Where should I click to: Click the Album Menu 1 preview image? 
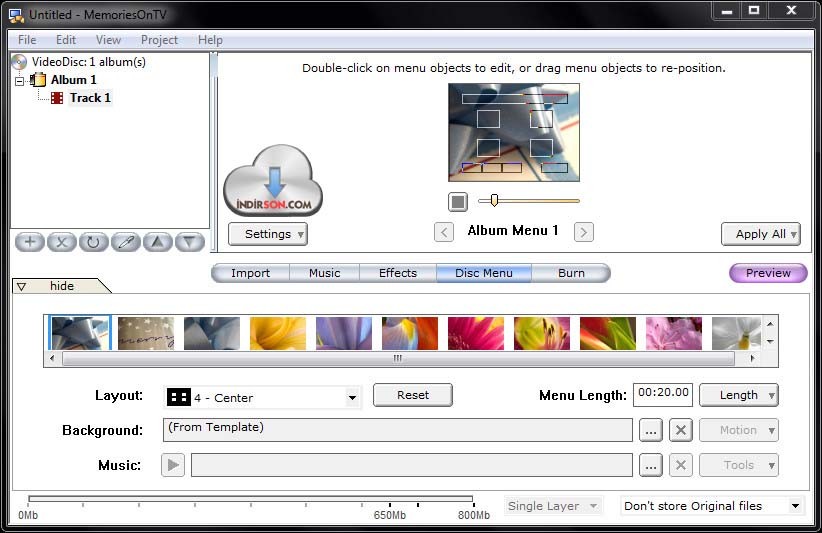514,133
